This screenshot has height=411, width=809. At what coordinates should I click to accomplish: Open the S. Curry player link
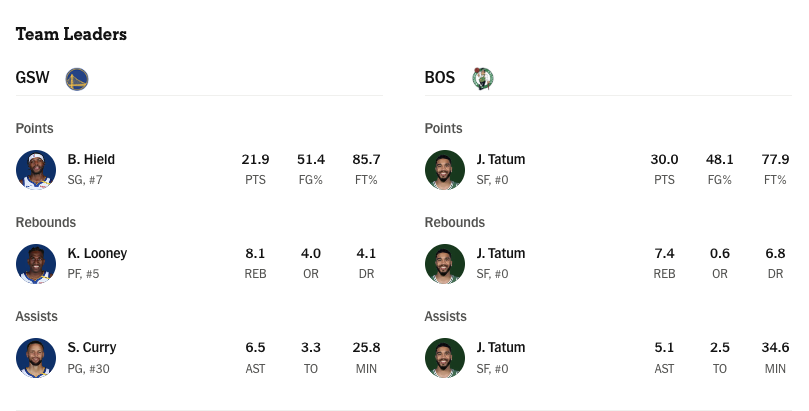tap(92, 348)
